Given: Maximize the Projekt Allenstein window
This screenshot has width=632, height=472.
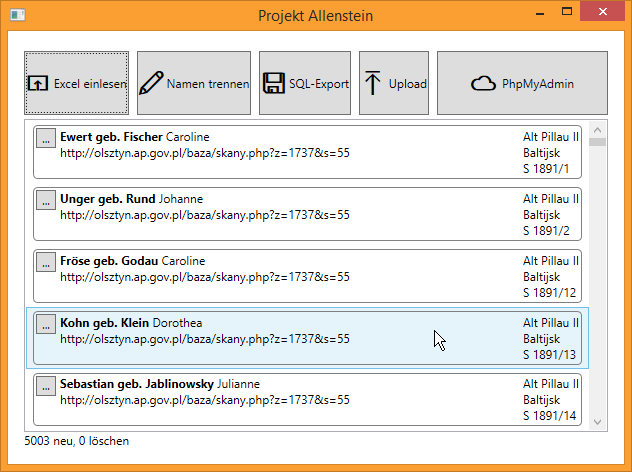Looking at the screenshot, I should [x=567, y=12].
